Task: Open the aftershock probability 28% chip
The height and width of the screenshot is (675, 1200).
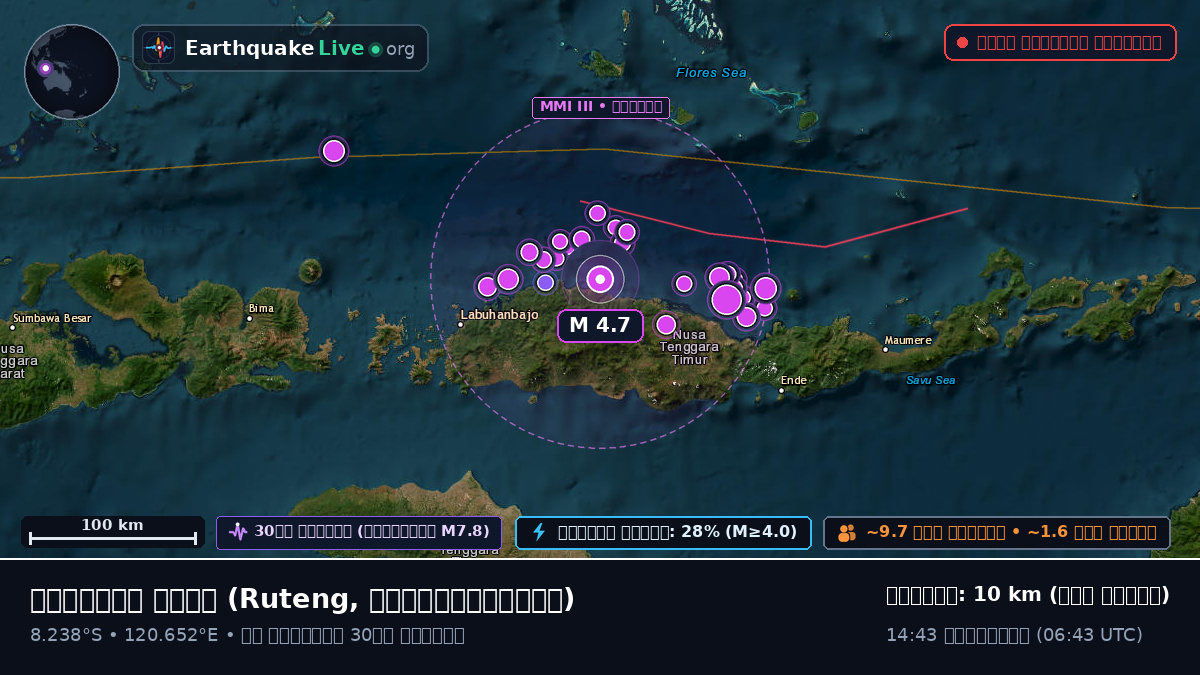Action: [x=663, y=533]
